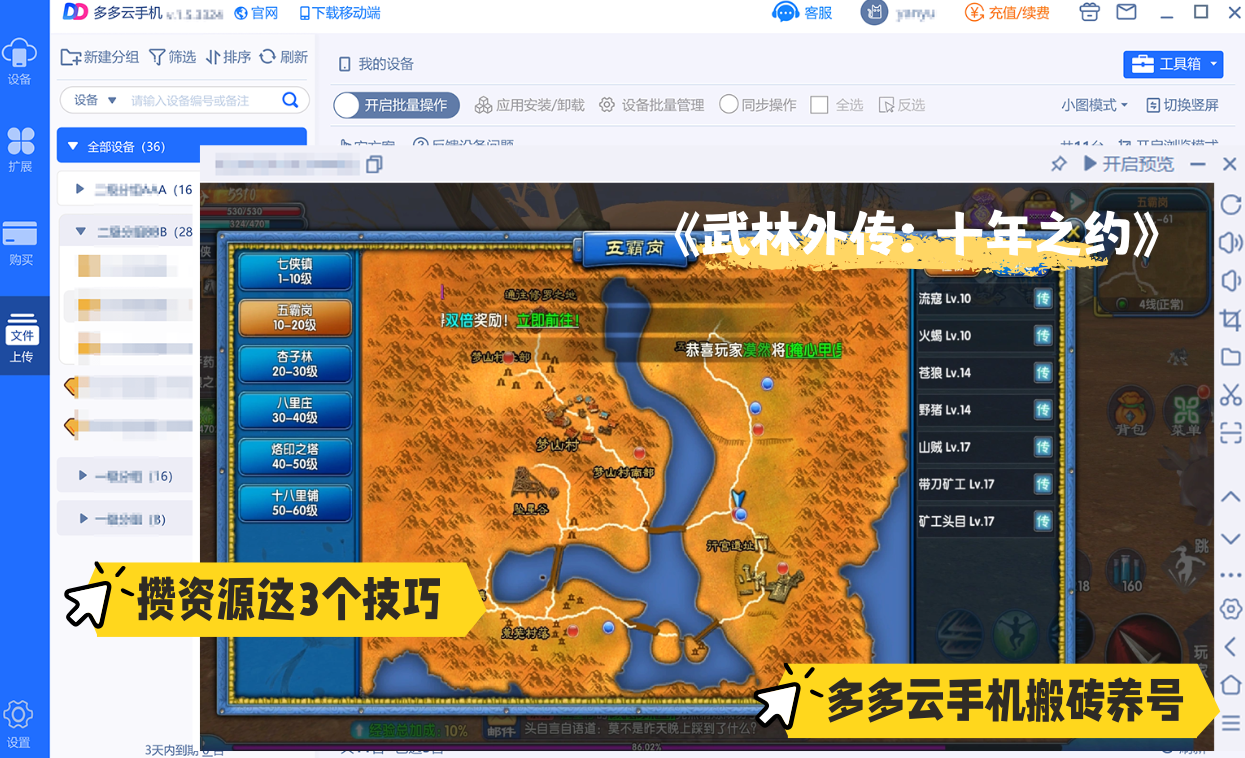The width and height of the screenshot is (1245, 758).
Task: Click 新建分组 button
Action: point(100,57)
